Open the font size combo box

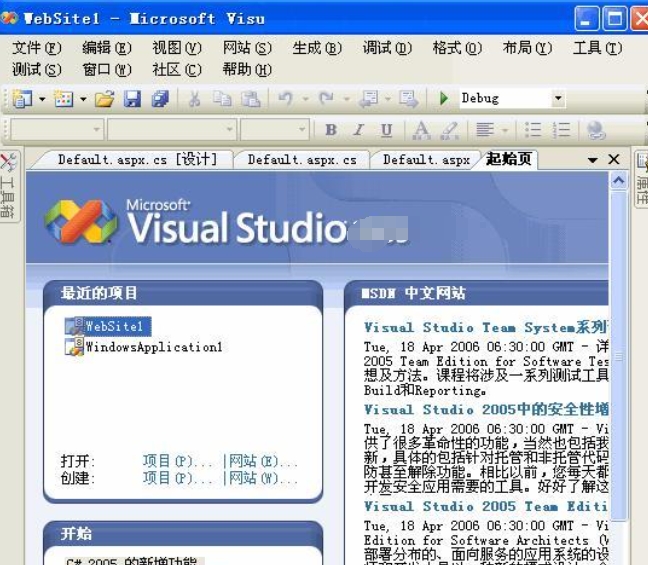coord(274,129)
